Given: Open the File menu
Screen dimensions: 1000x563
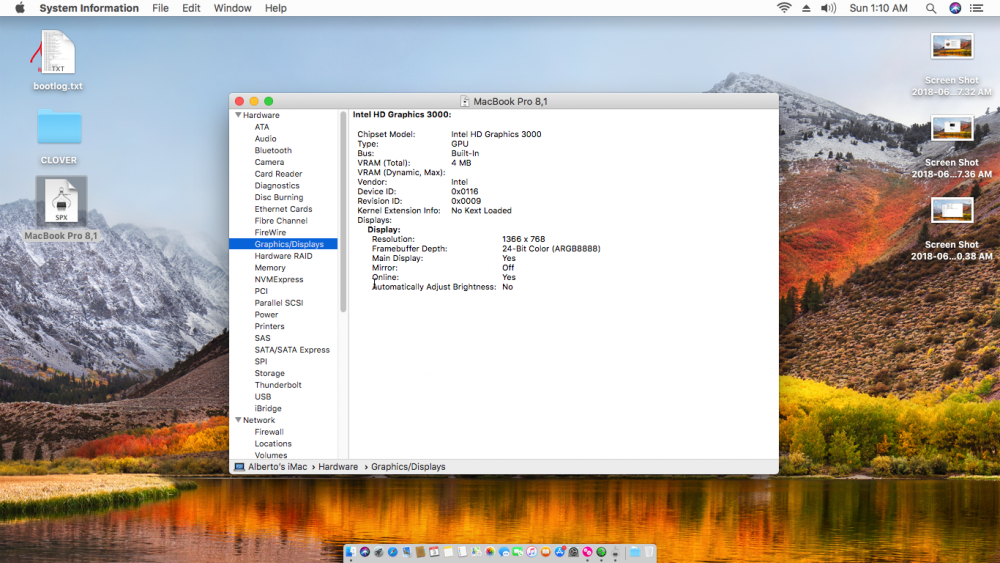Looking at the screenshot, I should [160, 8].
